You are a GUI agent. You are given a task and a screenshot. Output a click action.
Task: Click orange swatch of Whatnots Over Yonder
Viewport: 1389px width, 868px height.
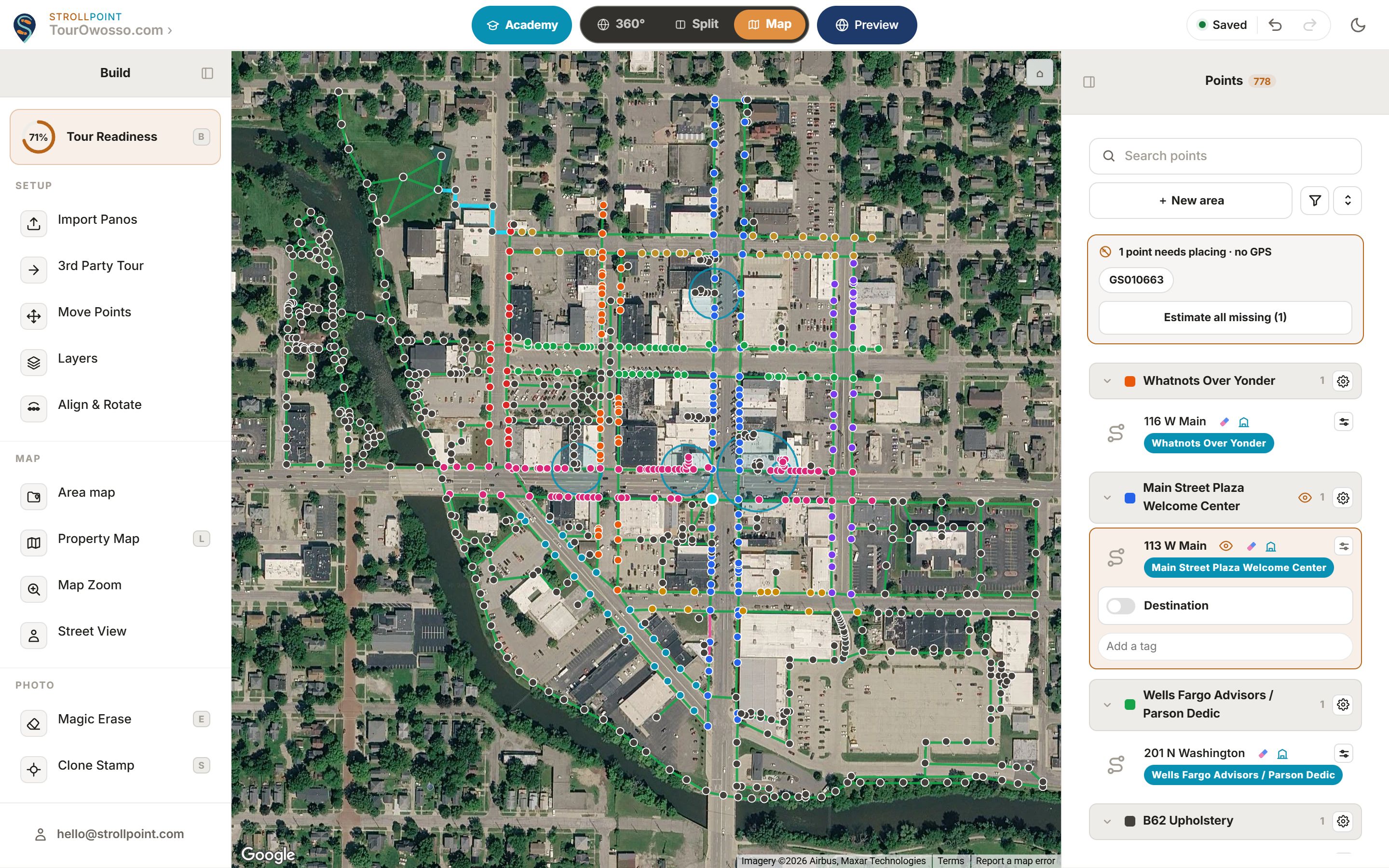click(x=1130, y=382)
